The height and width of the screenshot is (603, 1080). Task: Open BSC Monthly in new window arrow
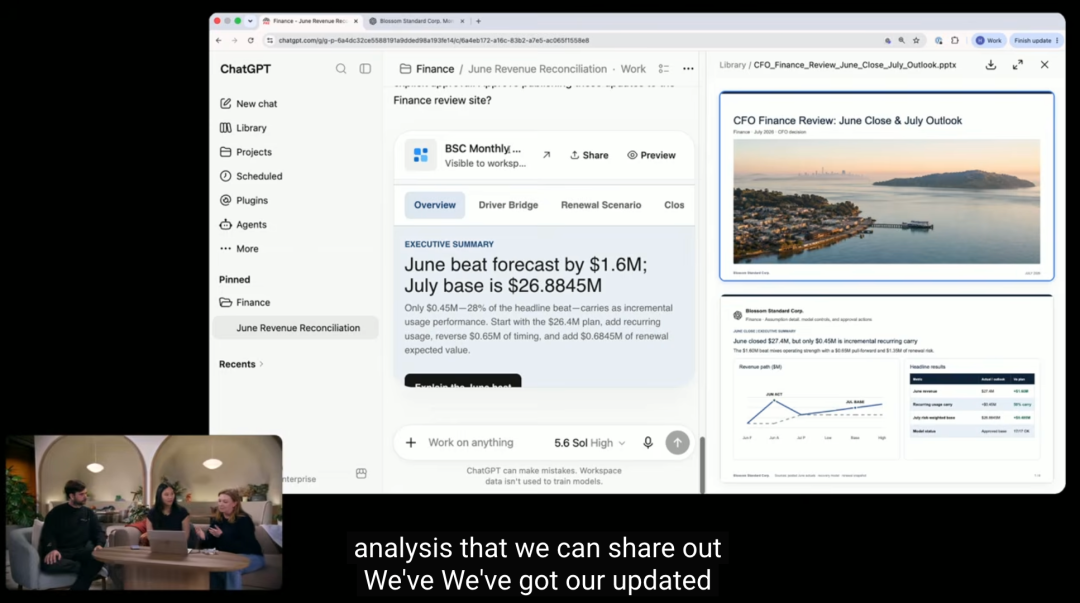tap(546, 155)
